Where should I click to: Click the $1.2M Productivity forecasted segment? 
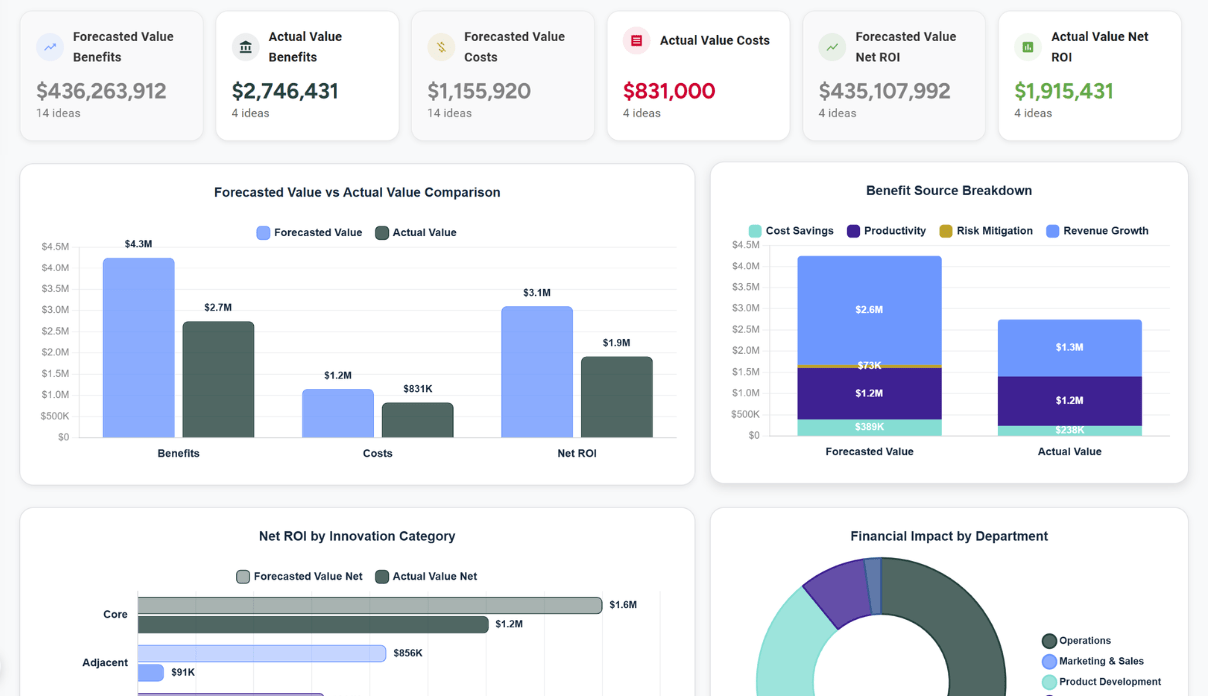click(870, 394)
